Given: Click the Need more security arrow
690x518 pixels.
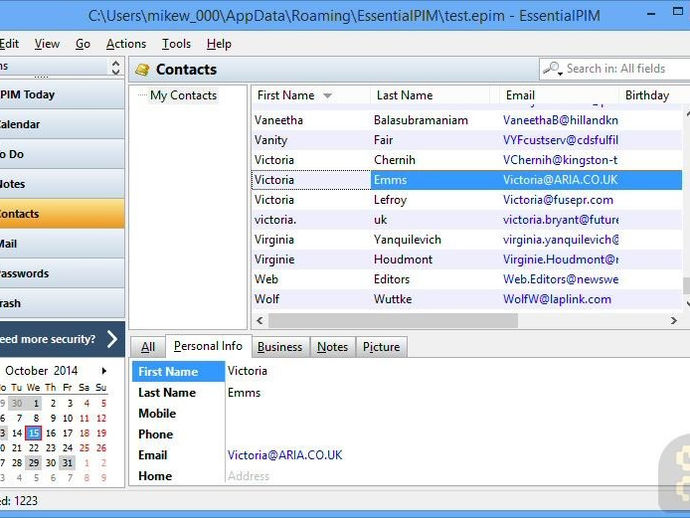Looking at the screenshot, I should coord(113,339).
